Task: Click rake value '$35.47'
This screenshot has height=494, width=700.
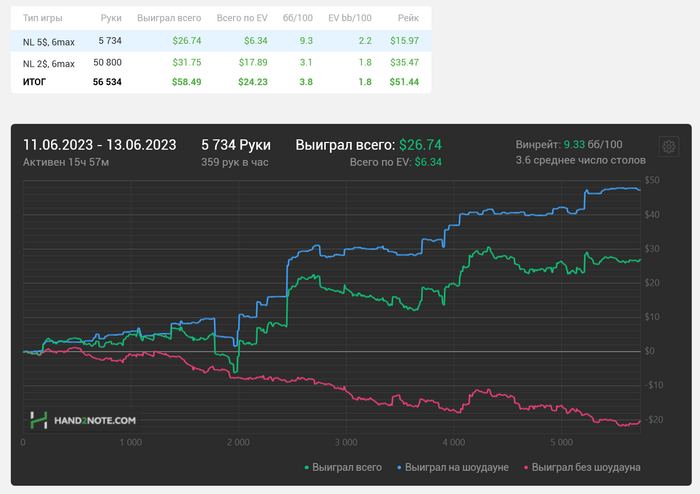Action: coord(404,62)
